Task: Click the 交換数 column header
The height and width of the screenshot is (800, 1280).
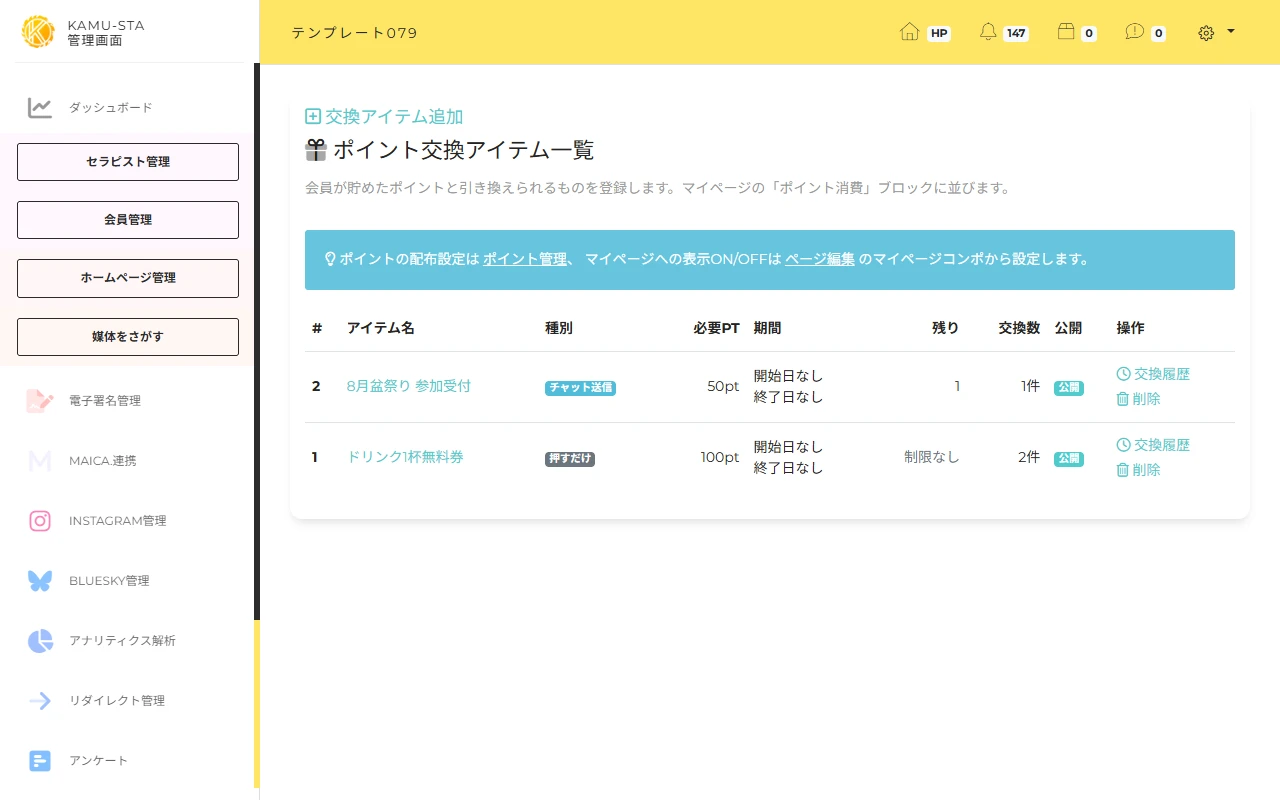Action: 1019,328
